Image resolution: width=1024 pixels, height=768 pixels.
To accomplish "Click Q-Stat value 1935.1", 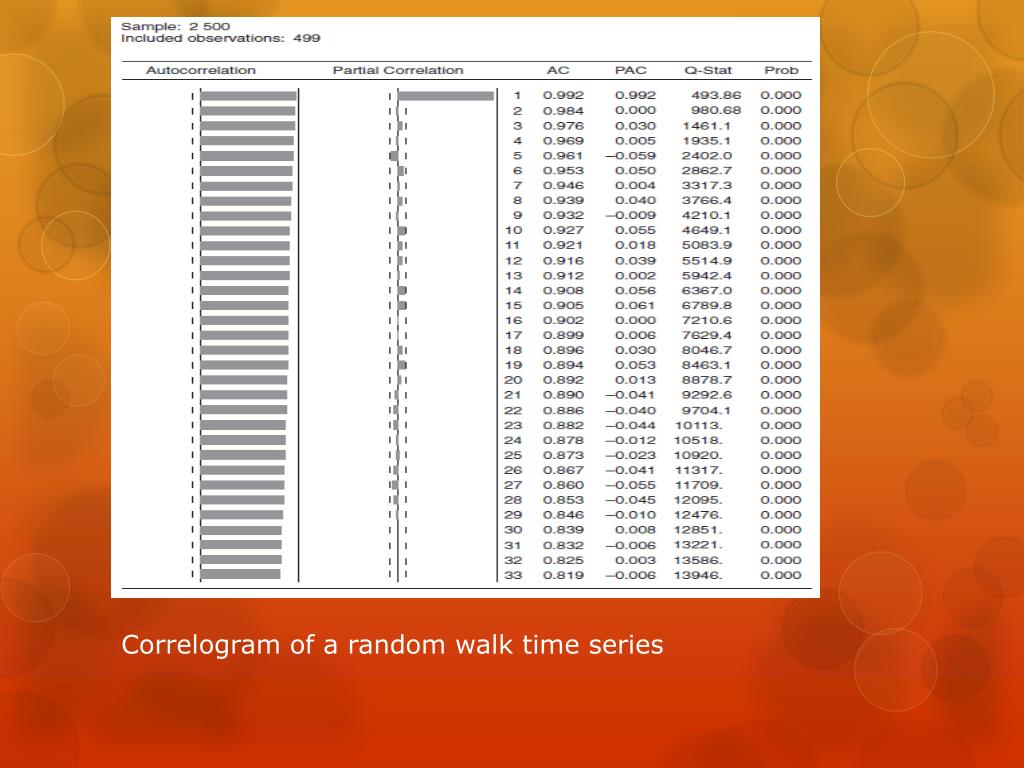I will pos(707,140).
